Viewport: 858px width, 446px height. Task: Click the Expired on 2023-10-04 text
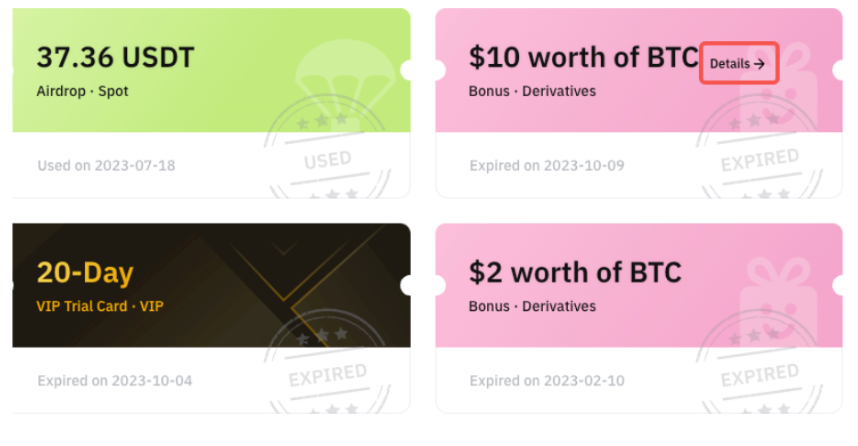[113, 380]
